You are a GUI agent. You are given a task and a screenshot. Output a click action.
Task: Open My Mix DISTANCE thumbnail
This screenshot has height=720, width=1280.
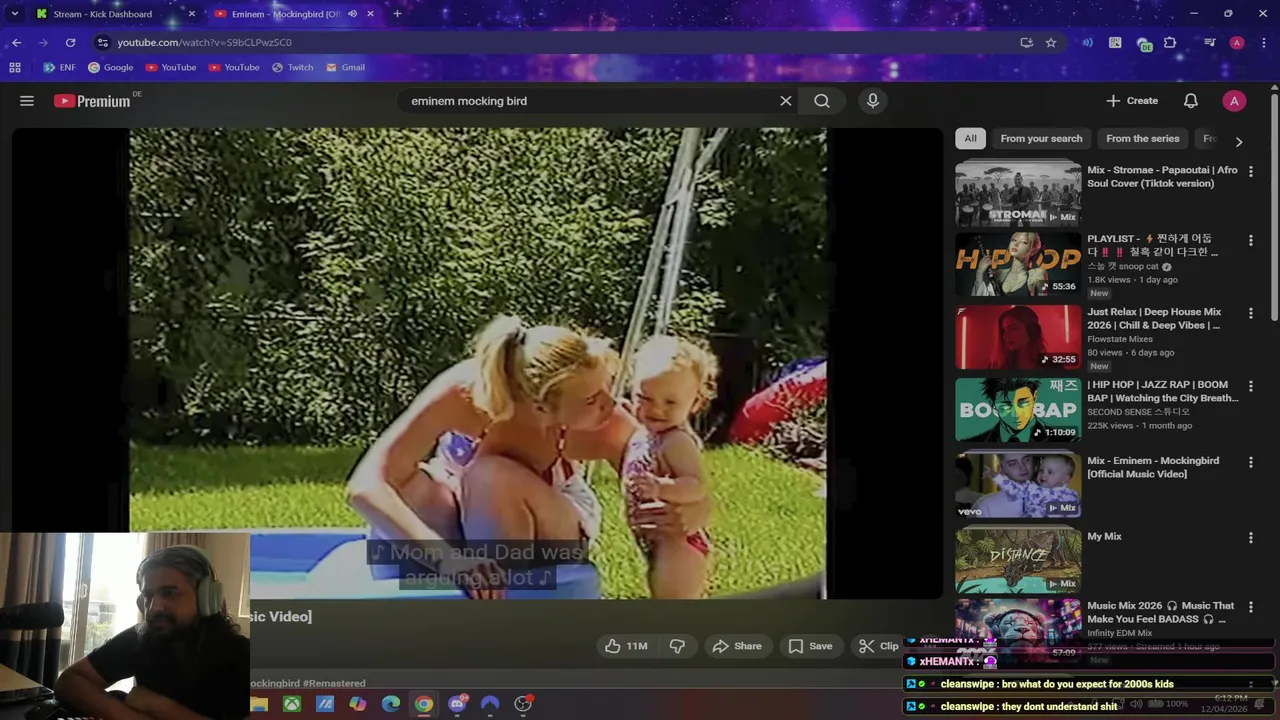[x=1018, y=561]
